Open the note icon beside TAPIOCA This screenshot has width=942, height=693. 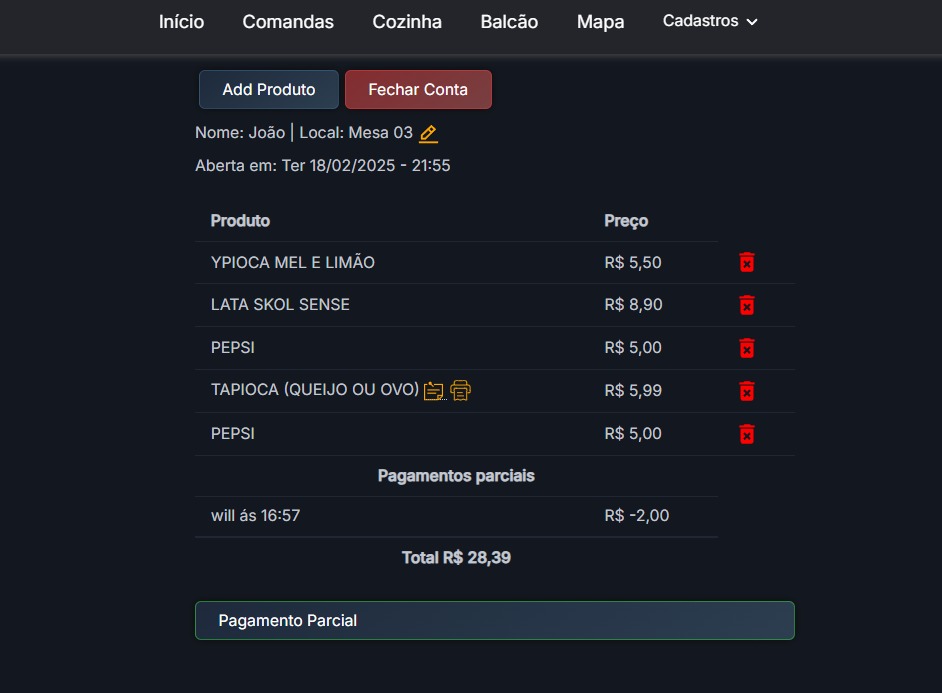coord(434,390)
